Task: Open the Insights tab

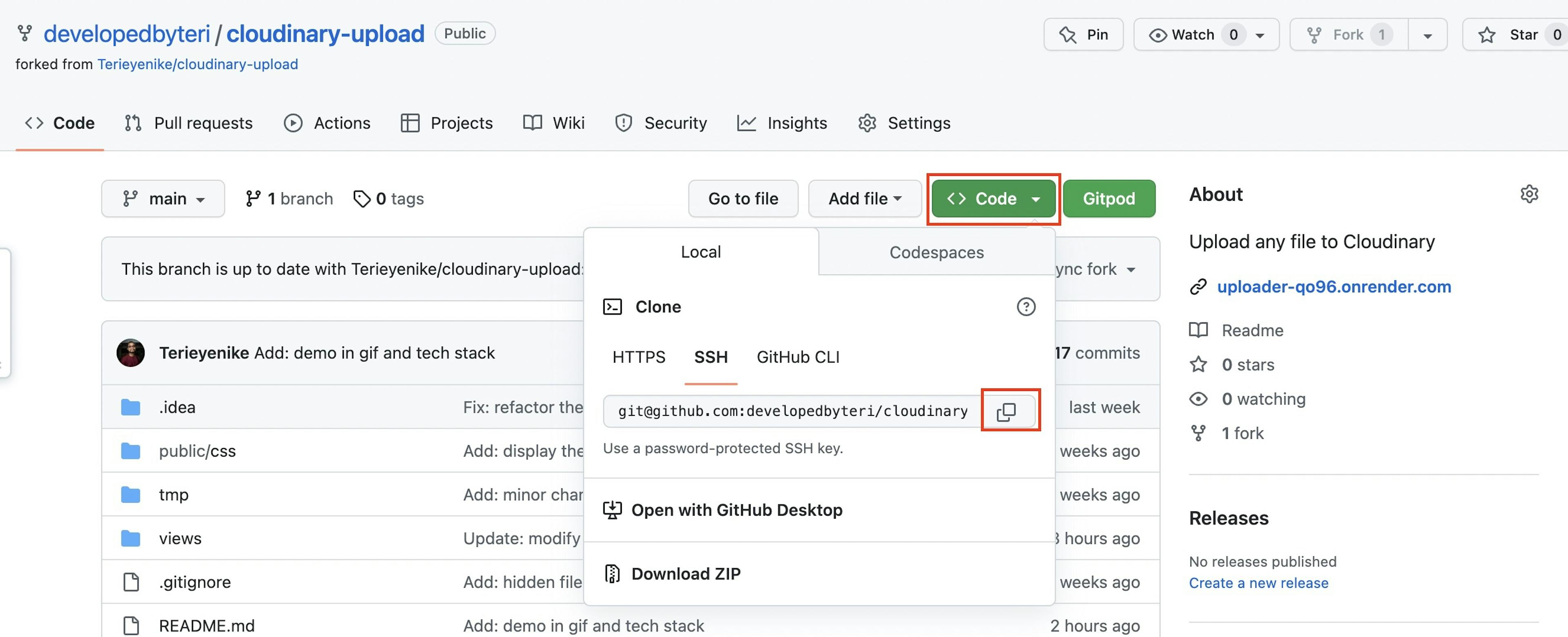Action: tap(782, 123)
